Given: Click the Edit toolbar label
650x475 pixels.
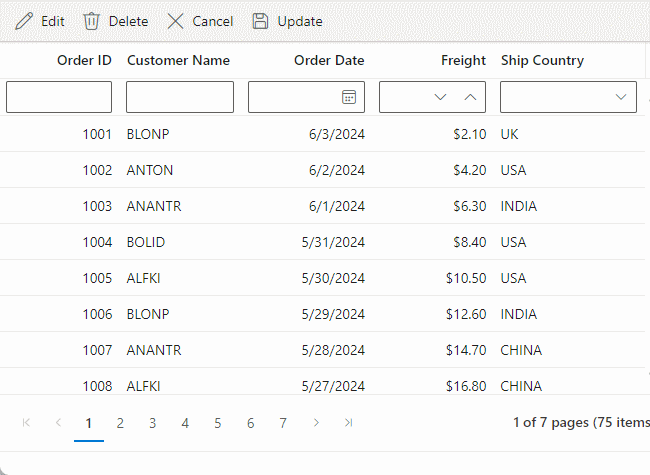Looking at the screenshot, I should tap(53, 21).
